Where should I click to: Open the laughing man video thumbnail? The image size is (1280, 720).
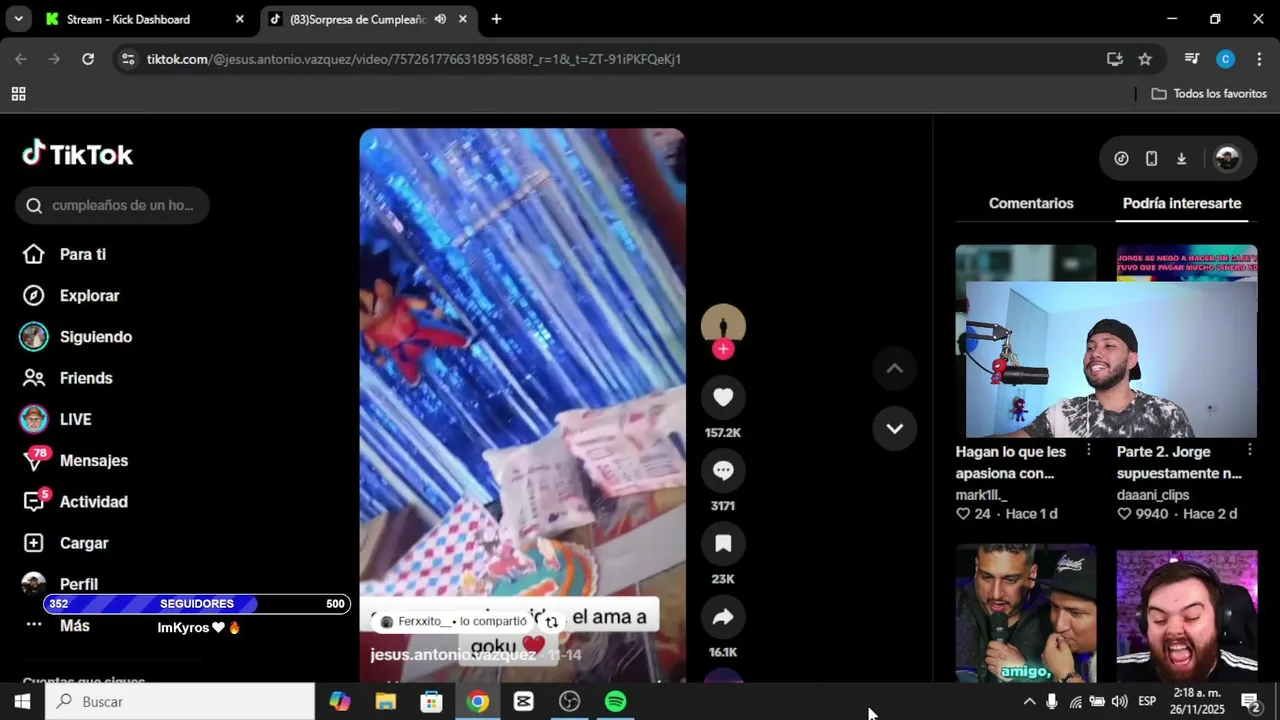[1186, 615]
